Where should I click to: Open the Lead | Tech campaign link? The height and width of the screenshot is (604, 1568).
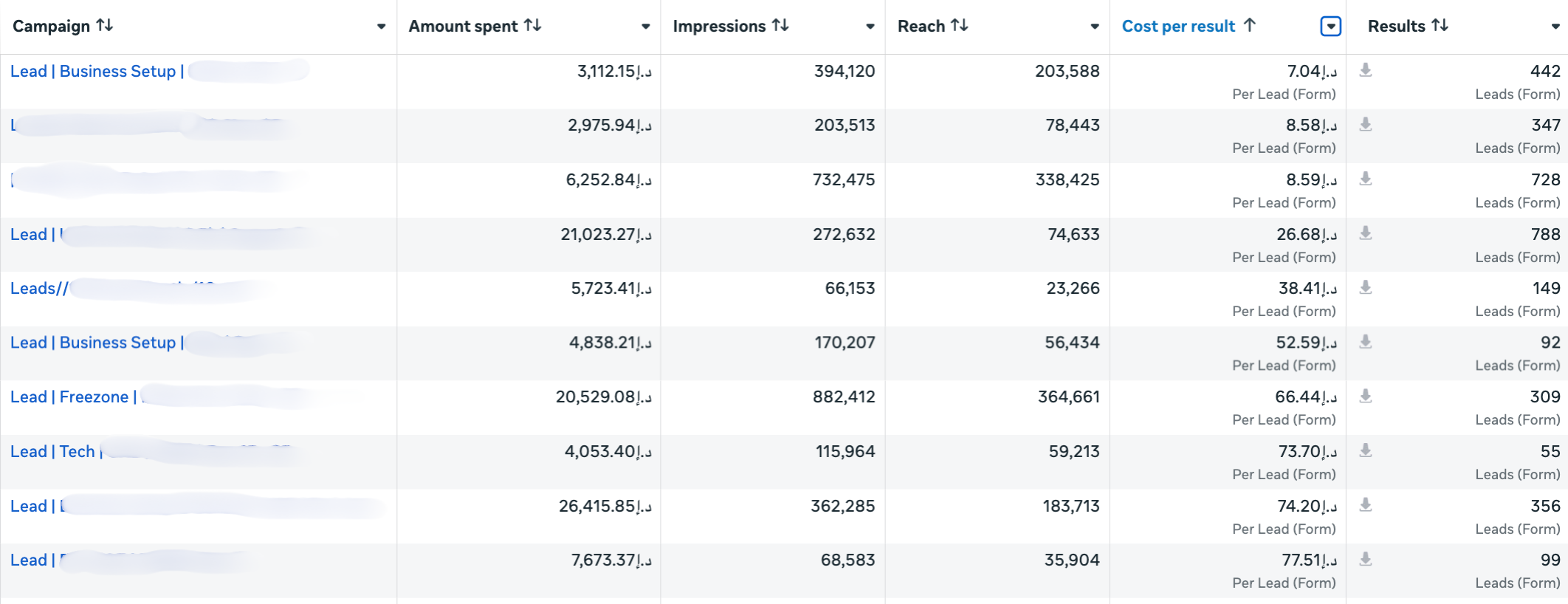point(52,452)
